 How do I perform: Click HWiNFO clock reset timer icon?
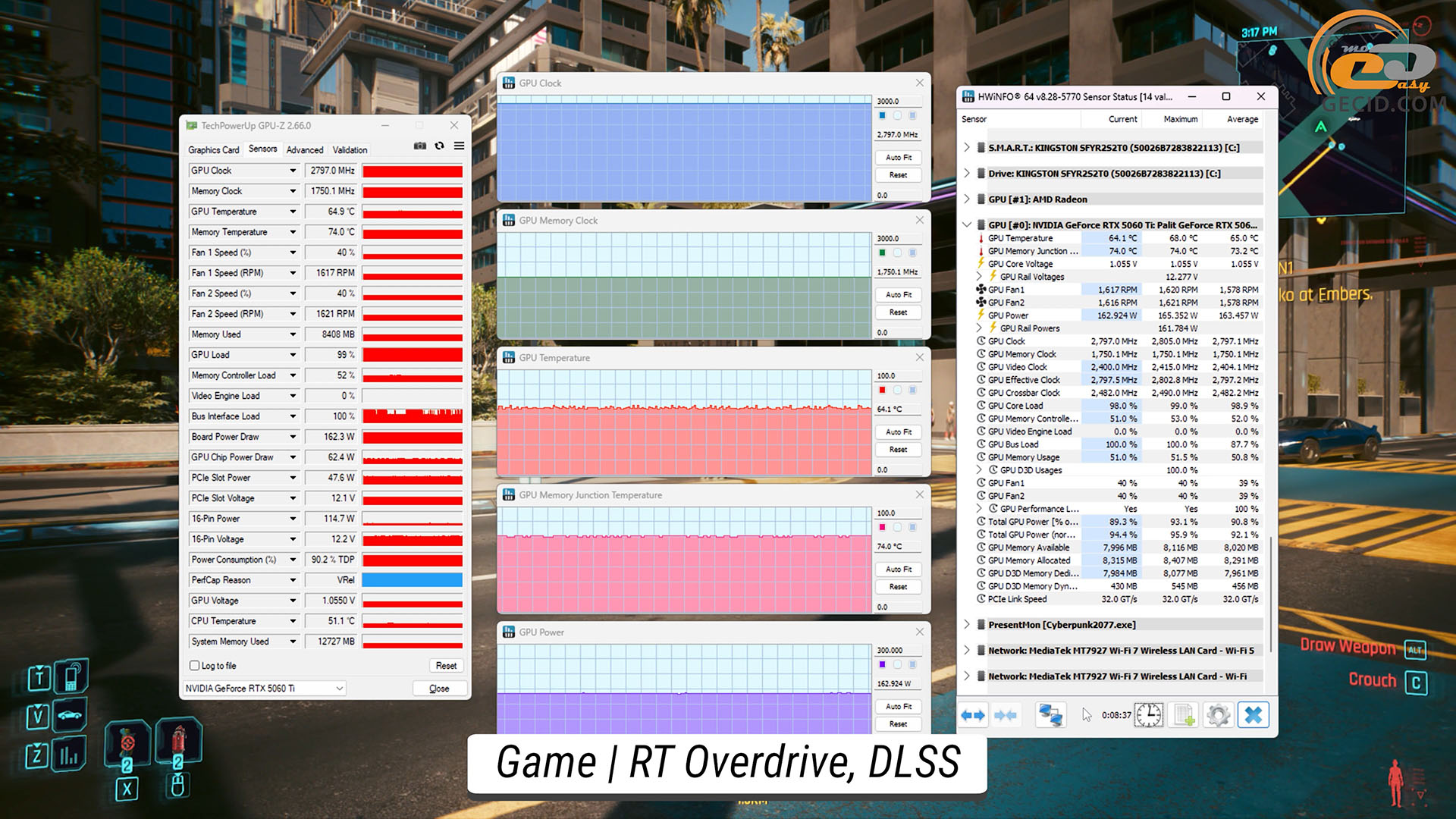pos(1148,715)
